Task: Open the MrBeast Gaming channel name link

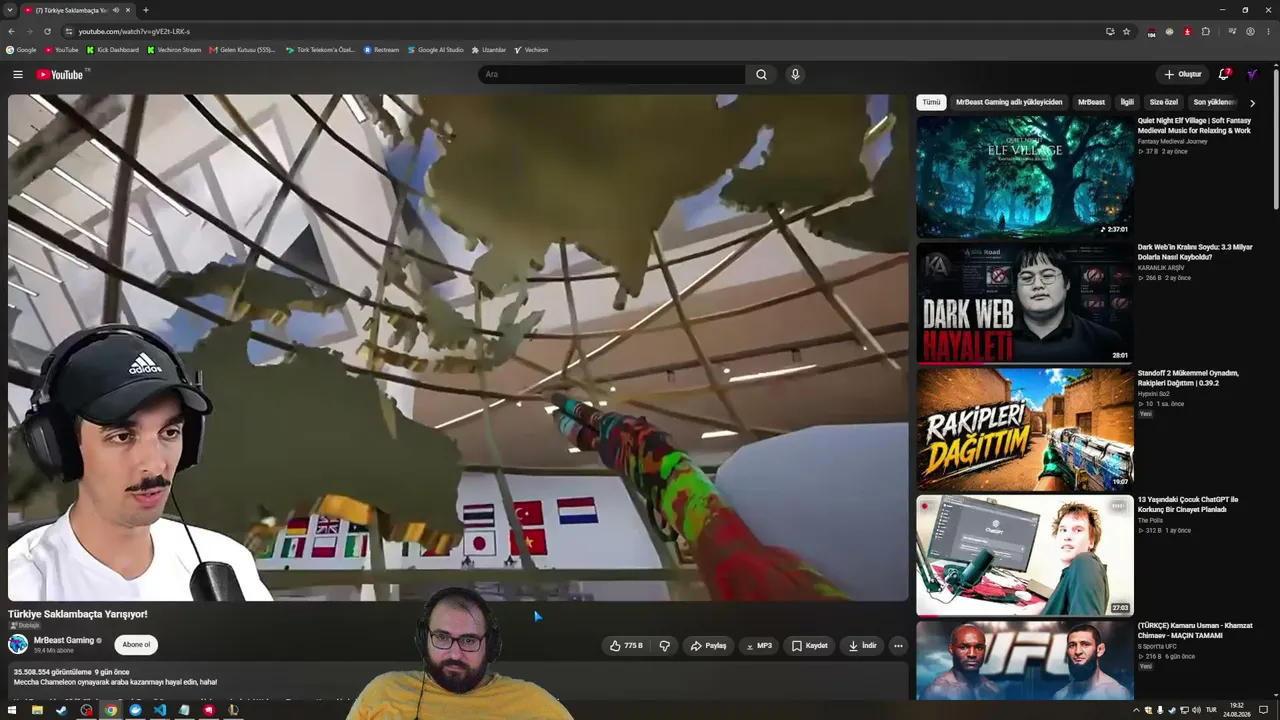Action: (64, 640)
